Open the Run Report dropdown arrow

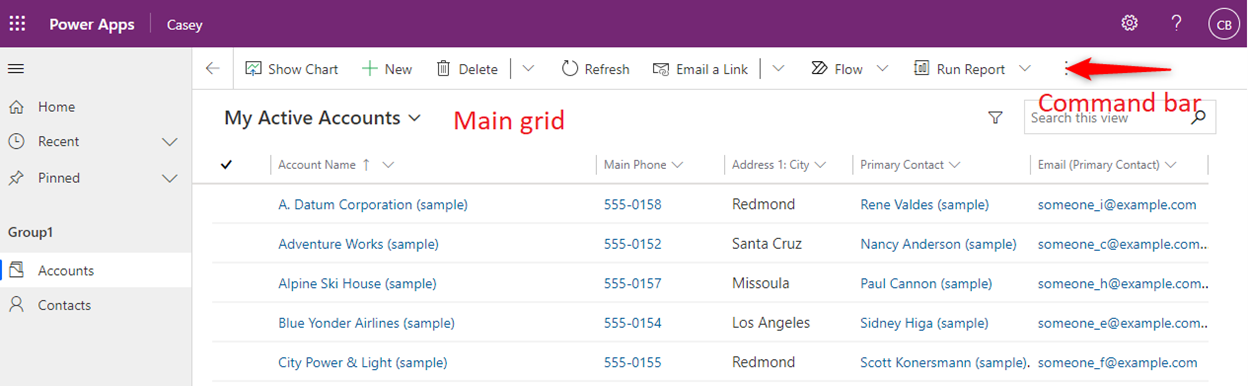1025,69
